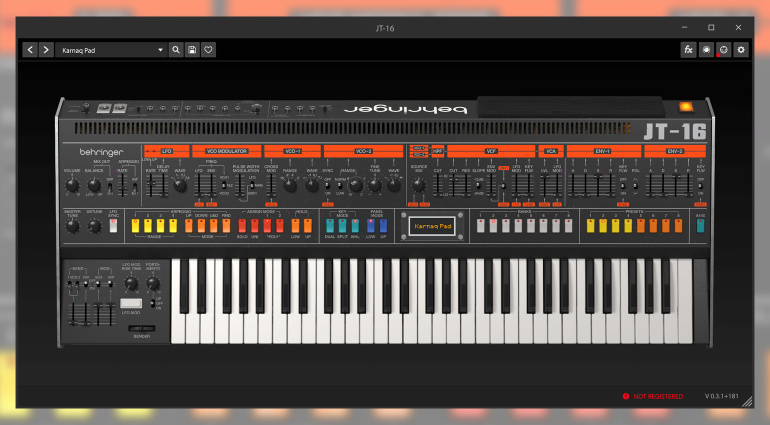Turn the SOURCE MIX knob
The height and width of the screenshot is (425, 770).
point(418,185)
